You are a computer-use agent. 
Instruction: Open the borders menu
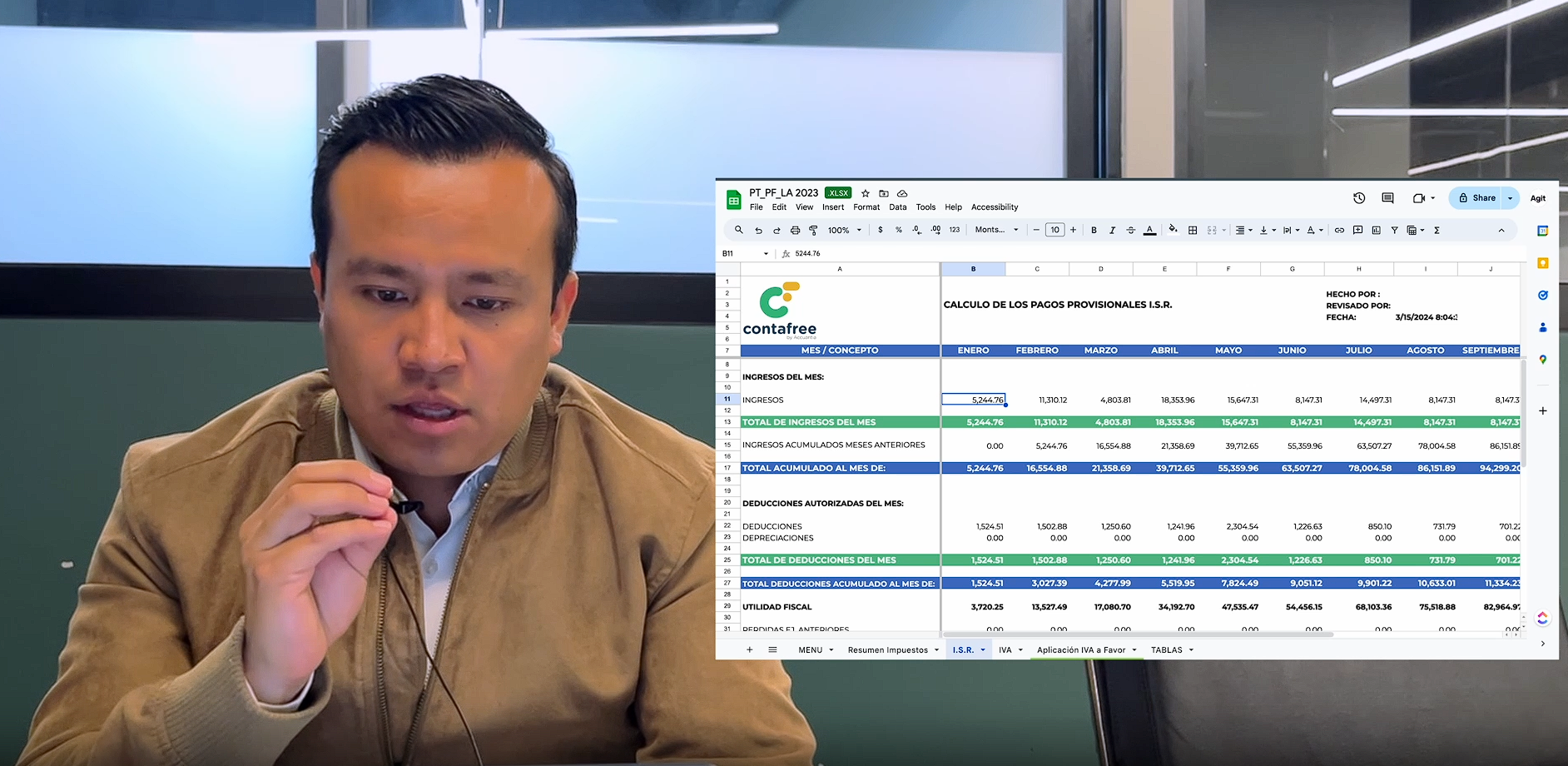click(x=1193, y=231)
